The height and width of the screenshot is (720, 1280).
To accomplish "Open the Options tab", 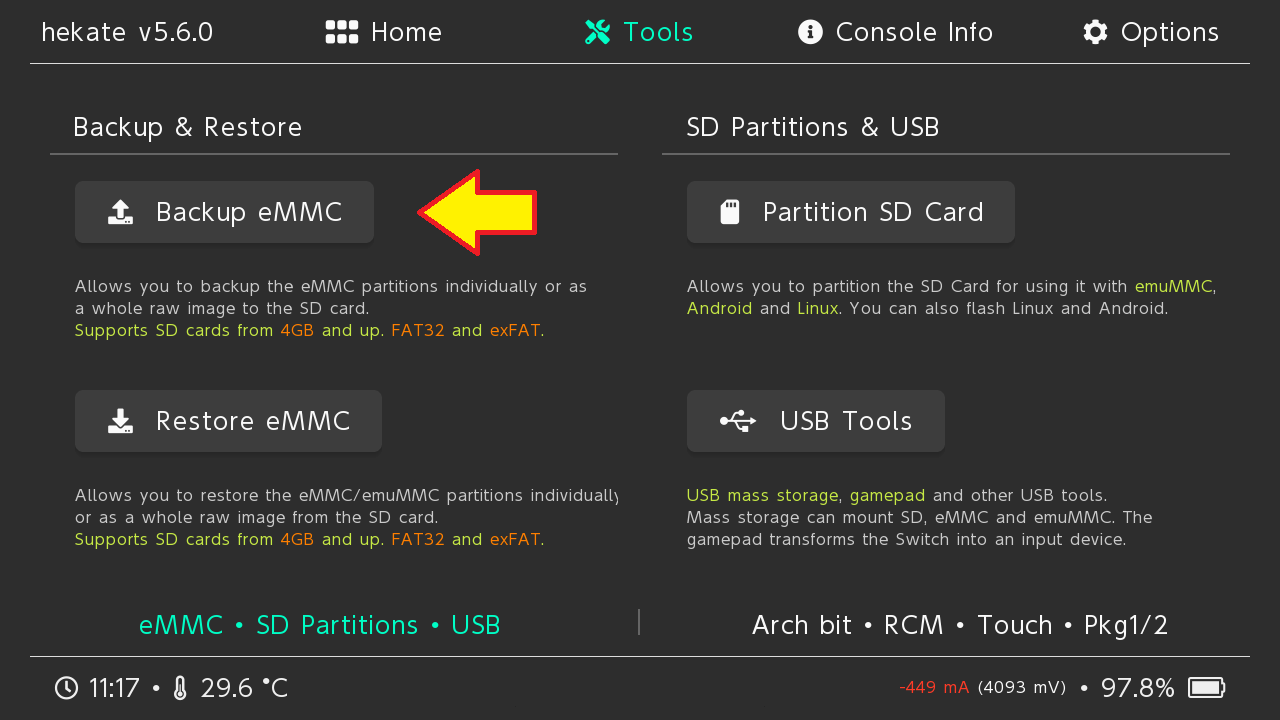I will click(1151, 32).
